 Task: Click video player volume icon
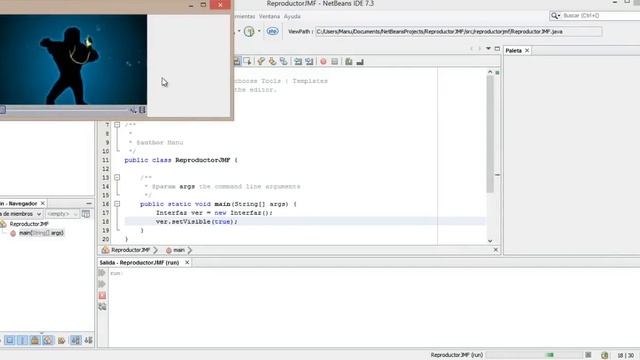(133, 110)
